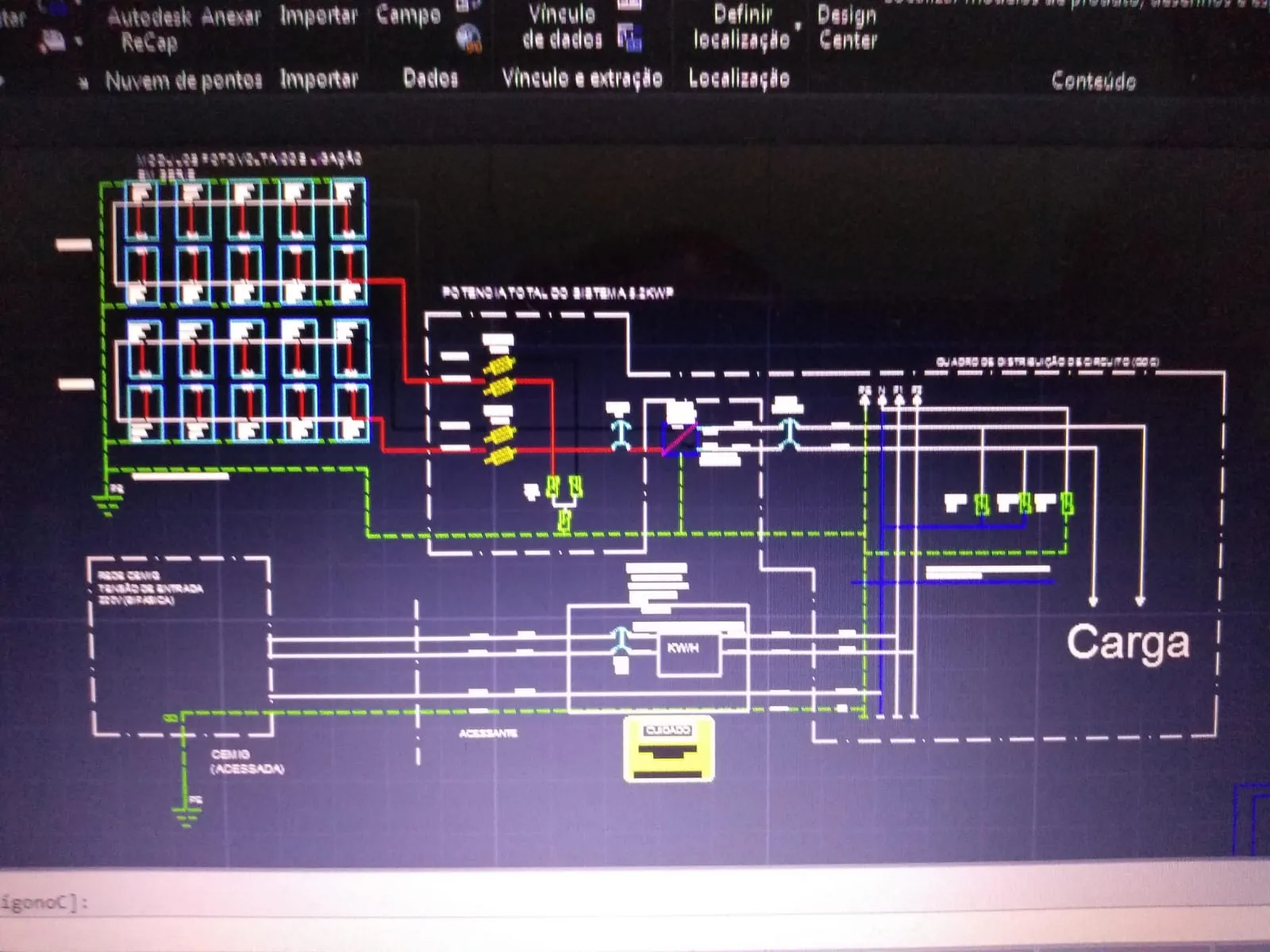Expand the Definir localização dropdown arrow
Image resolution: width=1270 pixels, height=952 pixels.
[x=798, y=28]
